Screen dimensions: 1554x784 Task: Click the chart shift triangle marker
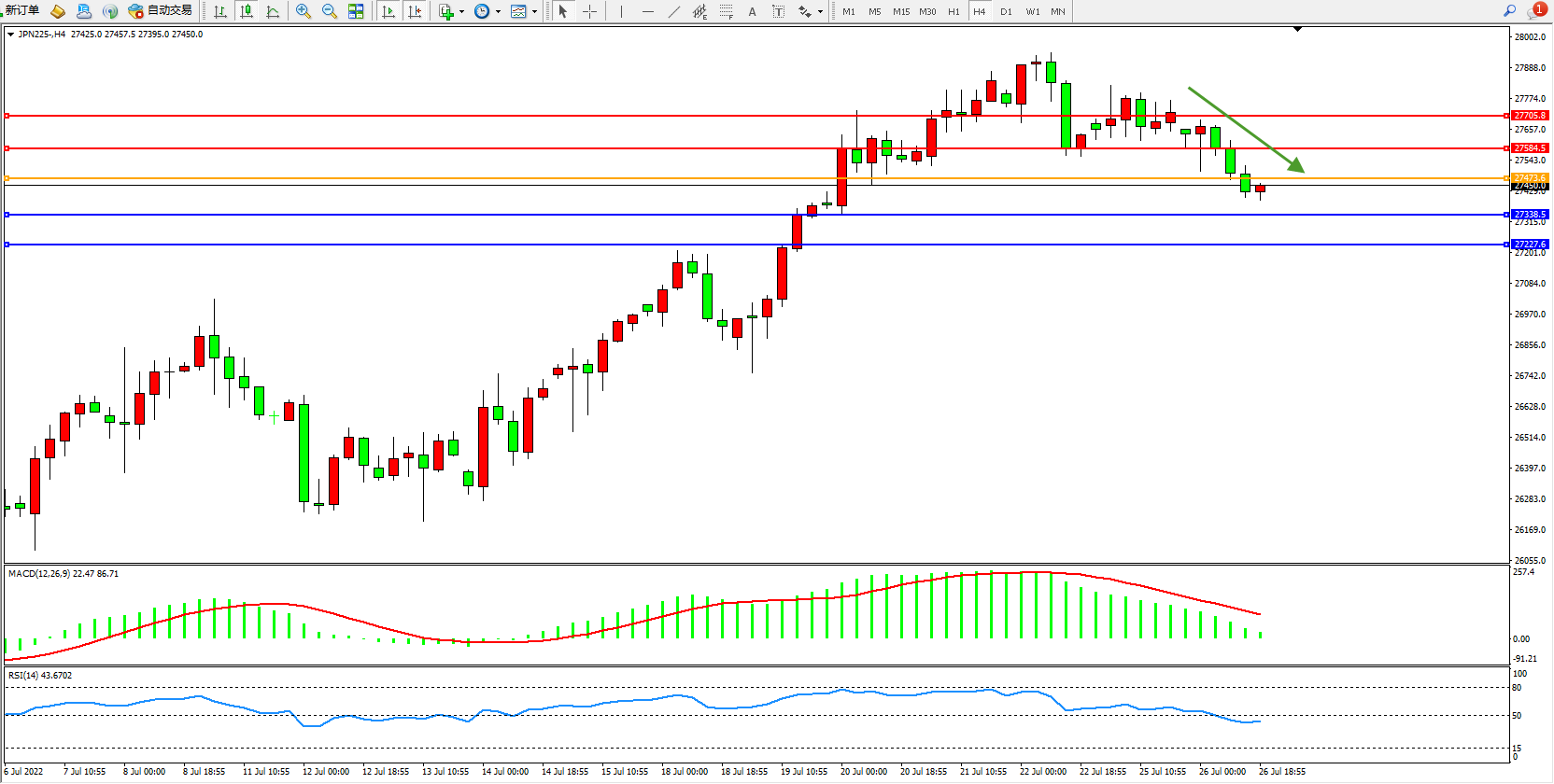pyautogui.click(x=1297, y=30)
